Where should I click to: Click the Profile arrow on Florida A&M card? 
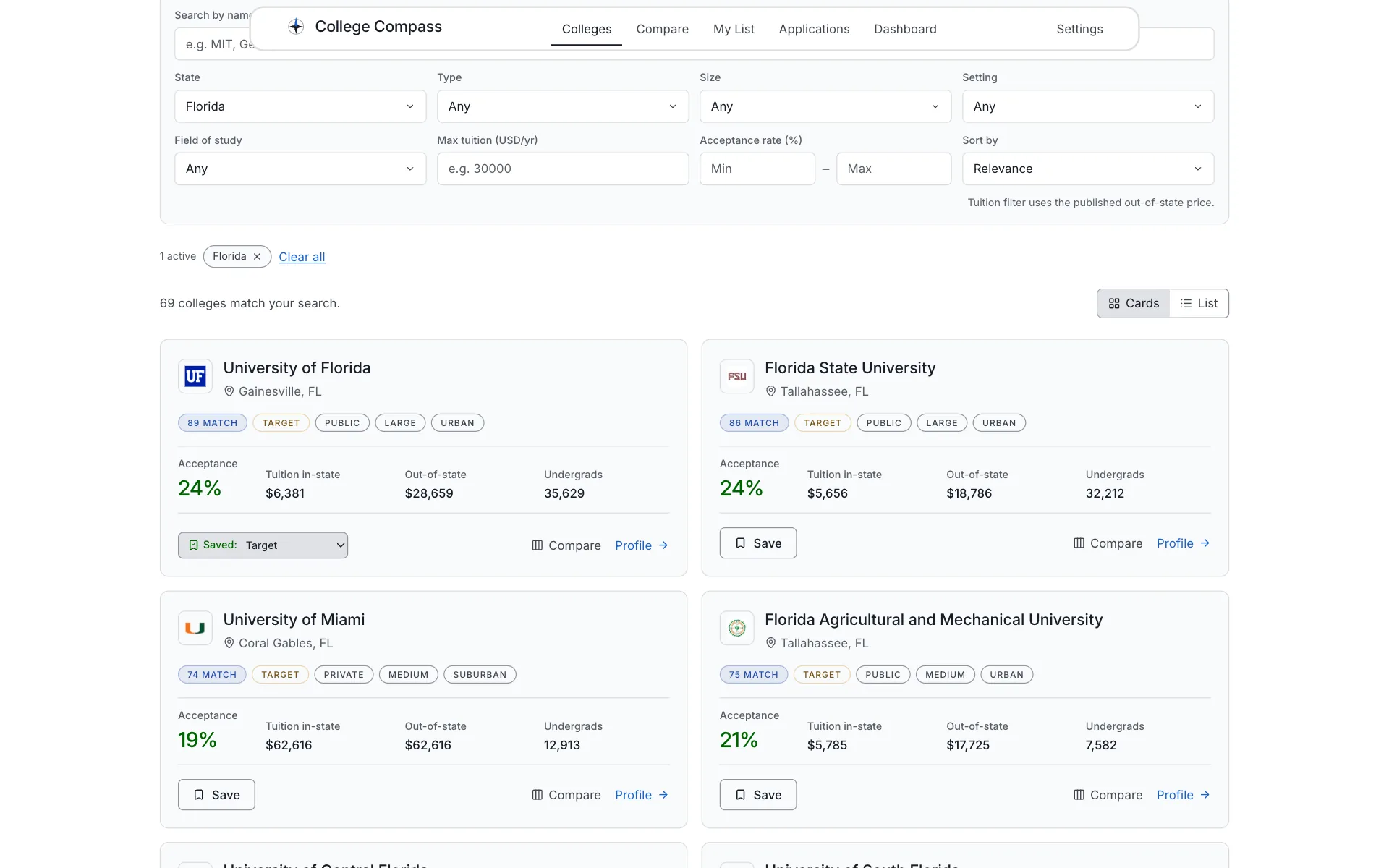pos(1205,795)
